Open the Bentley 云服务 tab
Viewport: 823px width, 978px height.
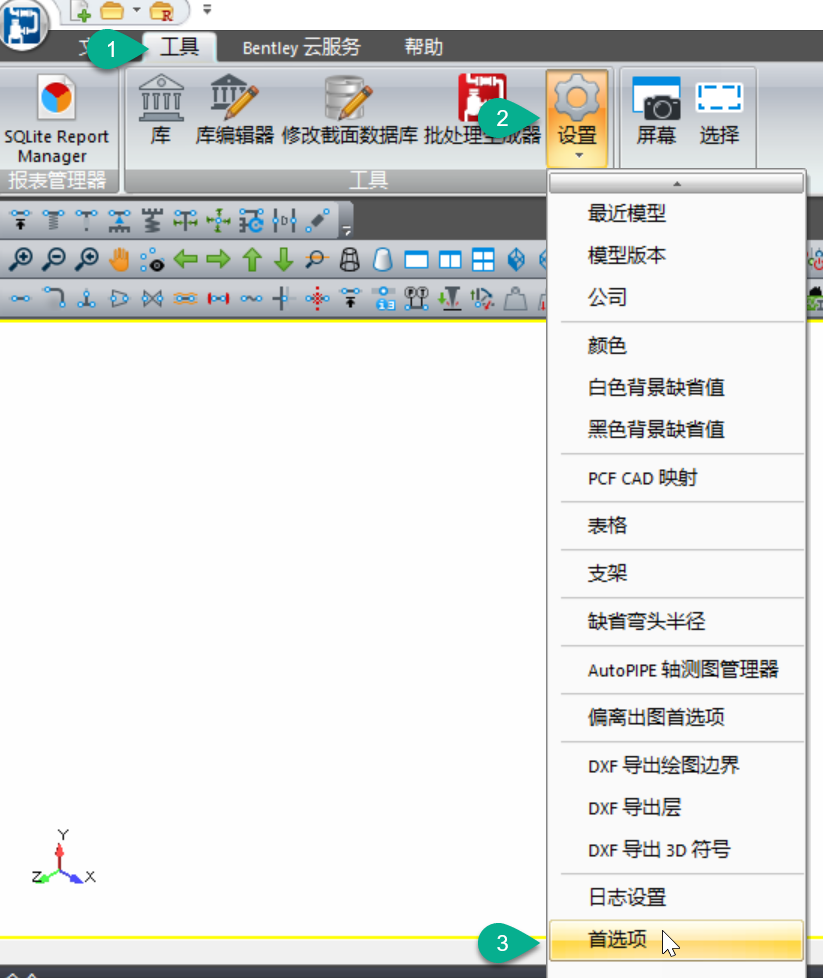click(x=301, y=47)
